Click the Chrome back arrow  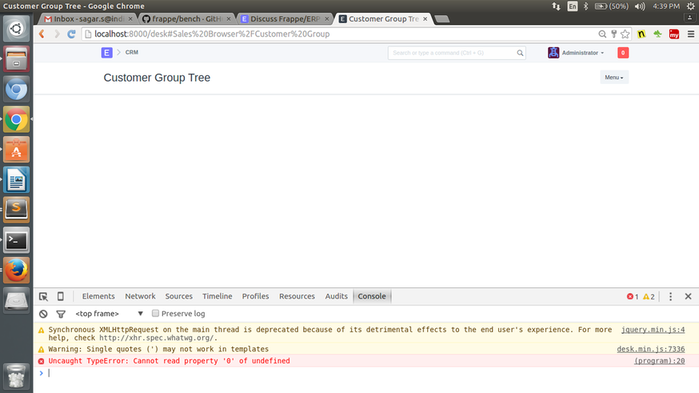tap(42, 34)
